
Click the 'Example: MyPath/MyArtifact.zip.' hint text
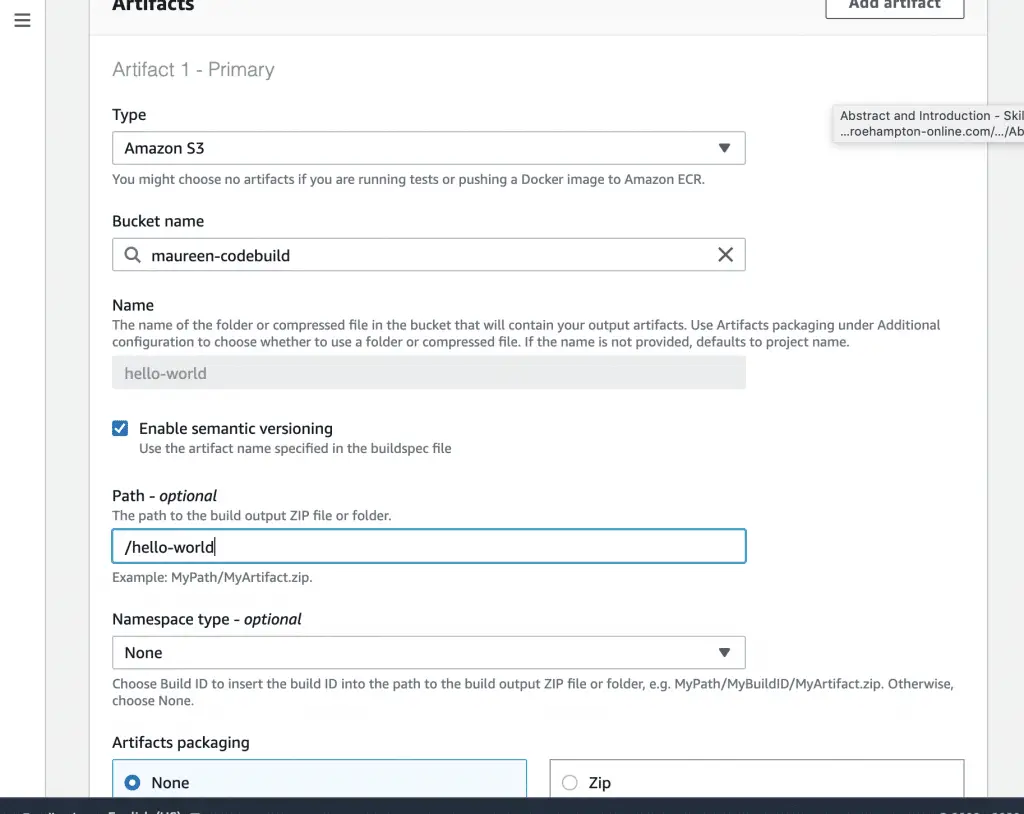pos(212,578)
